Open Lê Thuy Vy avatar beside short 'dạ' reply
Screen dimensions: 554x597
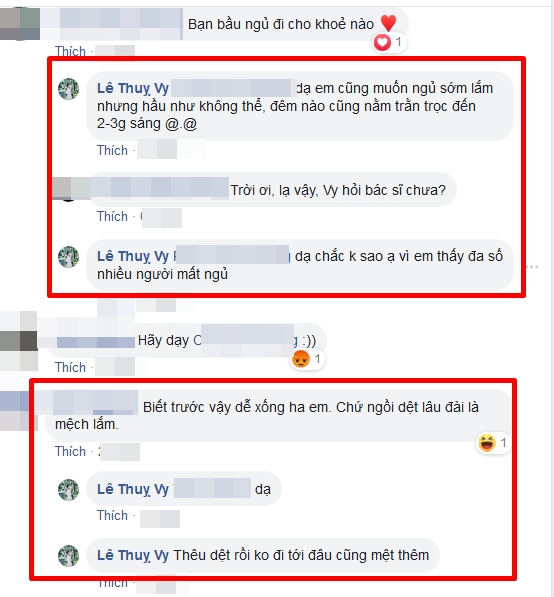[69, 490]
